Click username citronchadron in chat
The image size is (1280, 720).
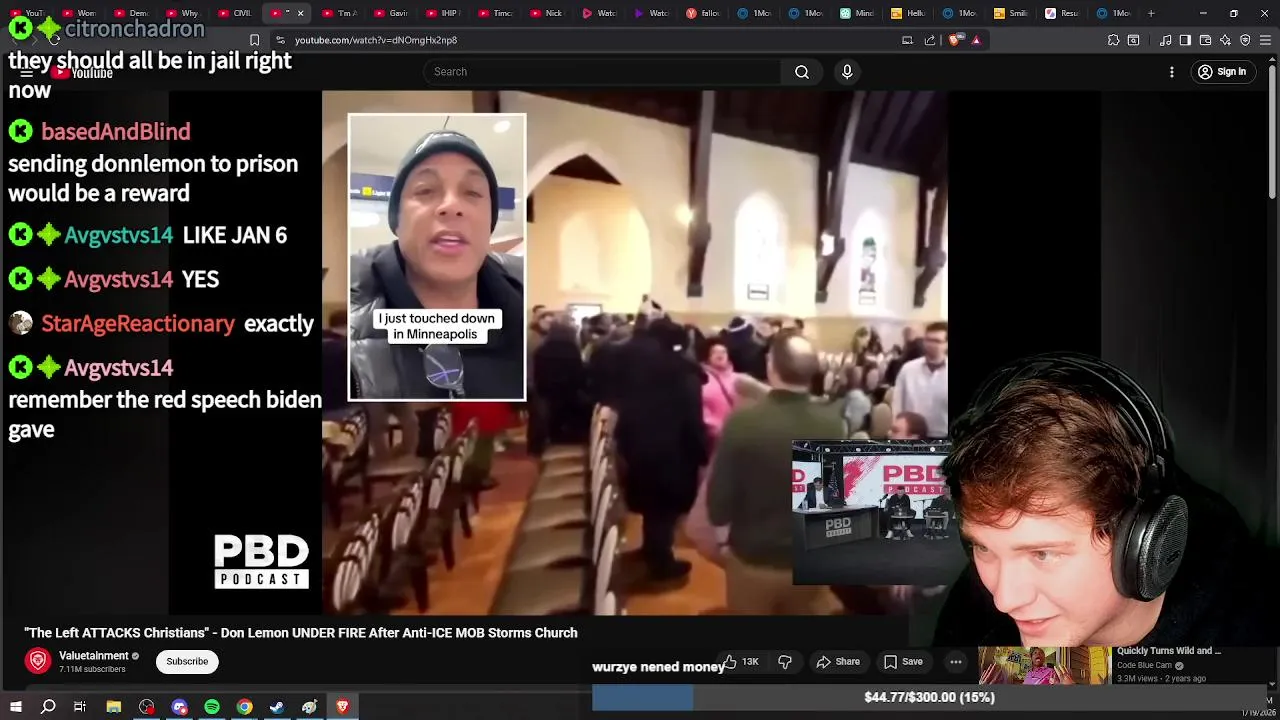click(134, 29)
